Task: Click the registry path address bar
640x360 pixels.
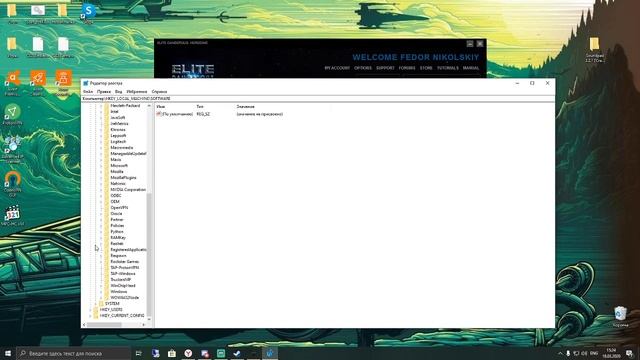Action: (318, 98)
